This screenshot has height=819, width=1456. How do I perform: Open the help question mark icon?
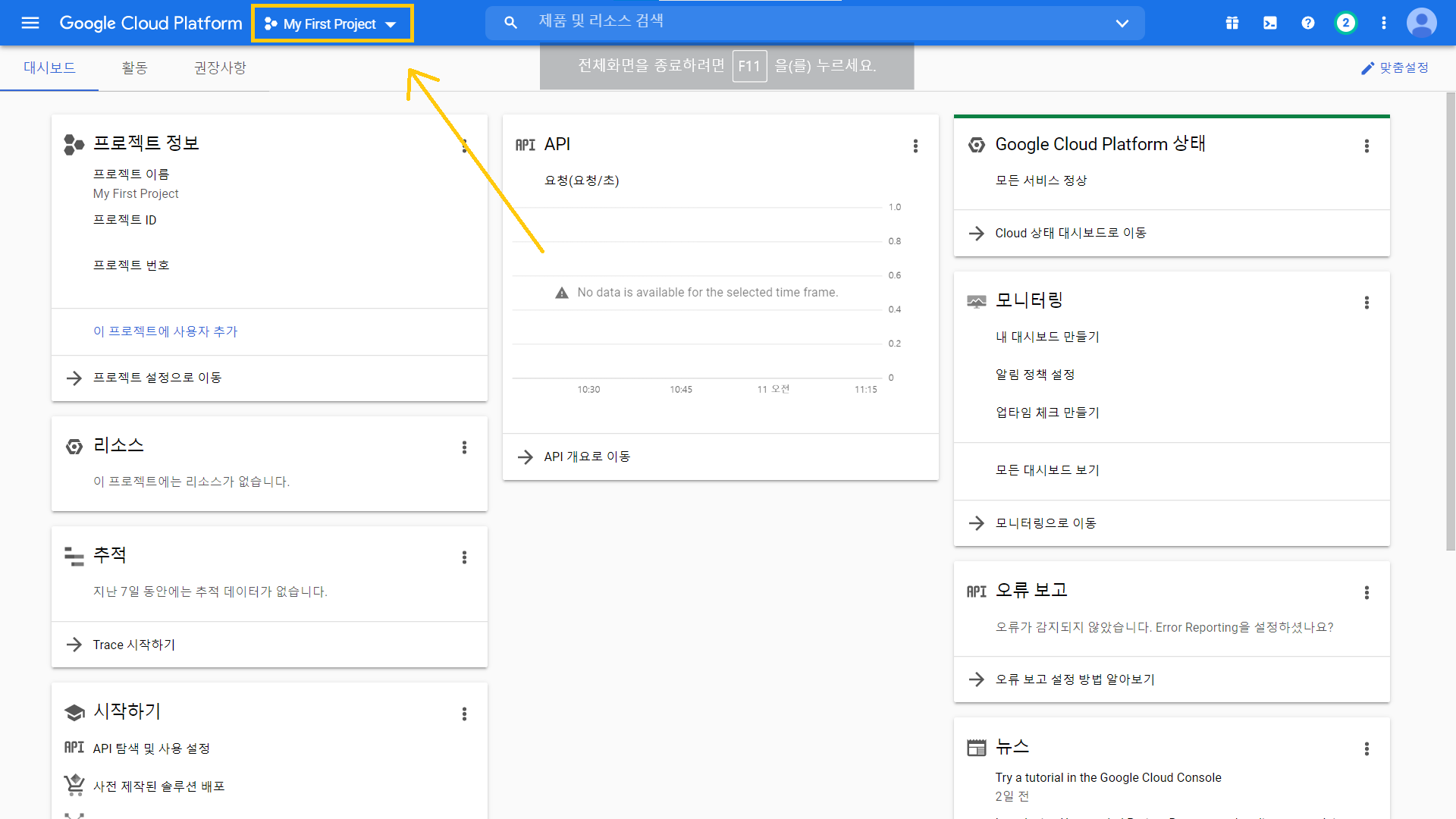coord(1308,23)
